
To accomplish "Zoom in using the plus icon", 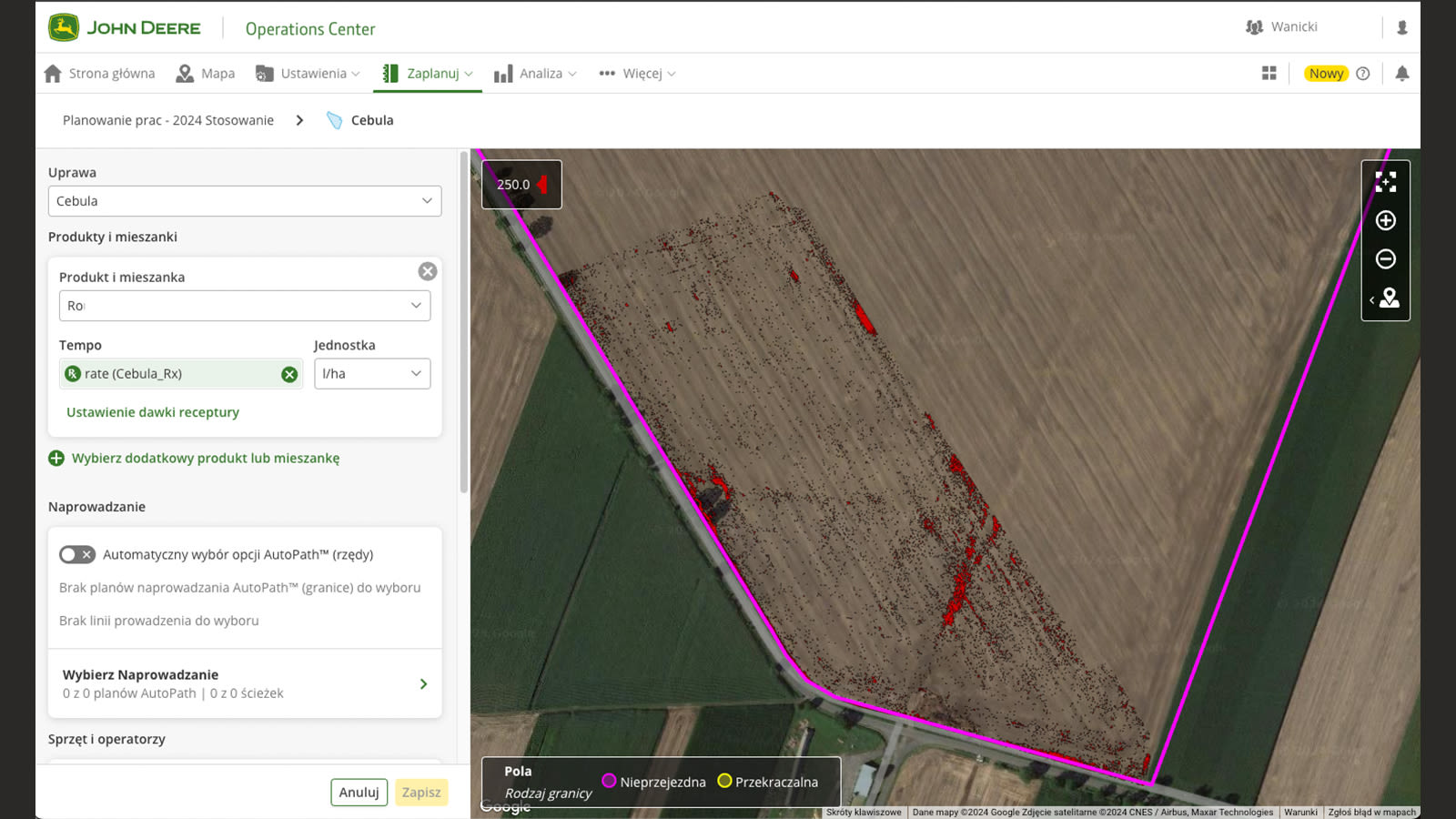I will (1385, 220).
